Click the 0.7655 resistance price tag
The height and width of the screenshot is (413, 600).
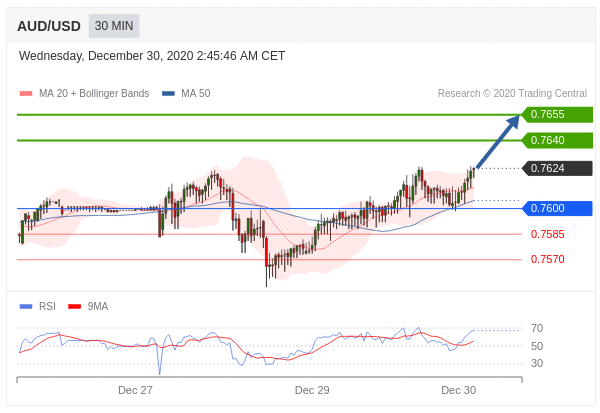[x=558, y=114]
